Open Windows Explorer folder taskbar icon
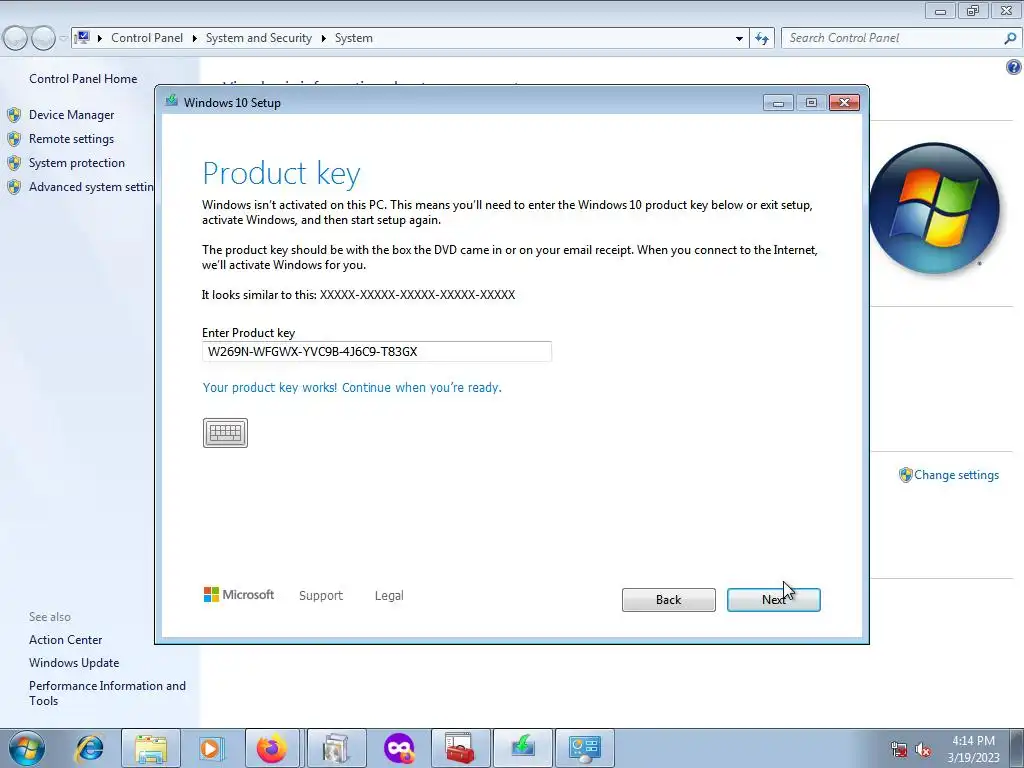Viewport: 1024px width, 768px height. coord(151,748)
